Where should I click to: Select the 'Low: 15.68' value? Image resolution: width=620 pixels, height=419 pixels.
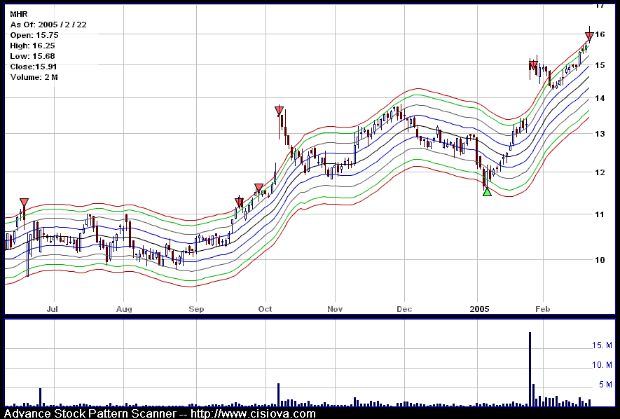point(32,56)
